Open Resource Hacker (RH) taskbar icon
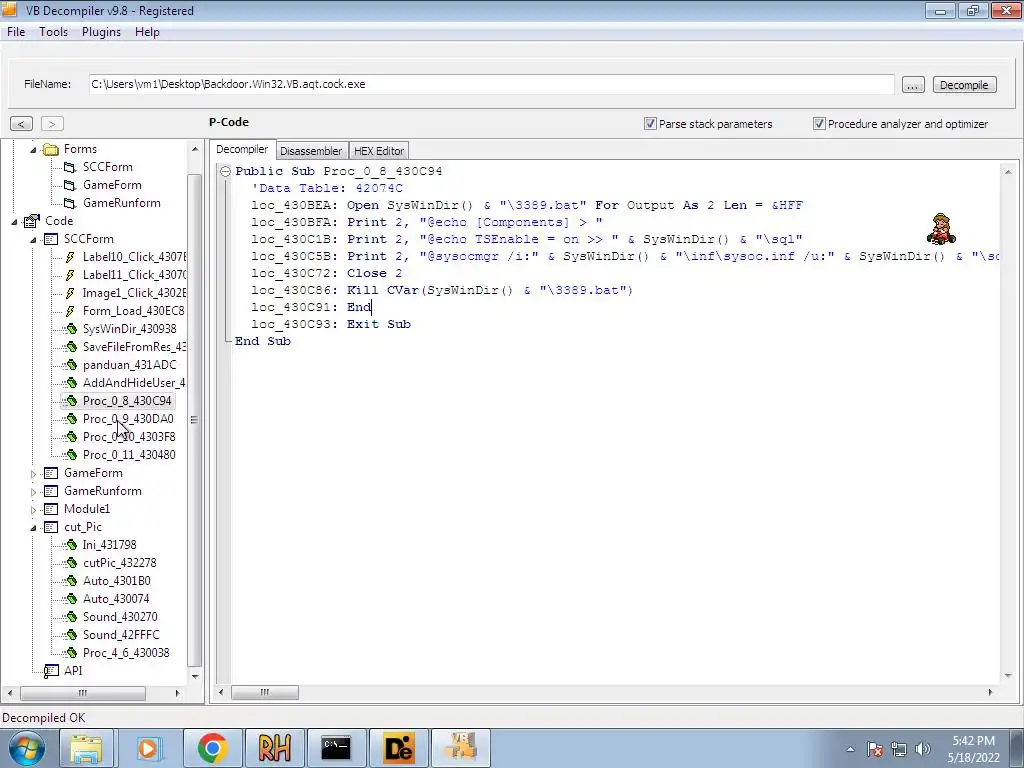Screen dimensions: 1024x768 pos(274,748)
